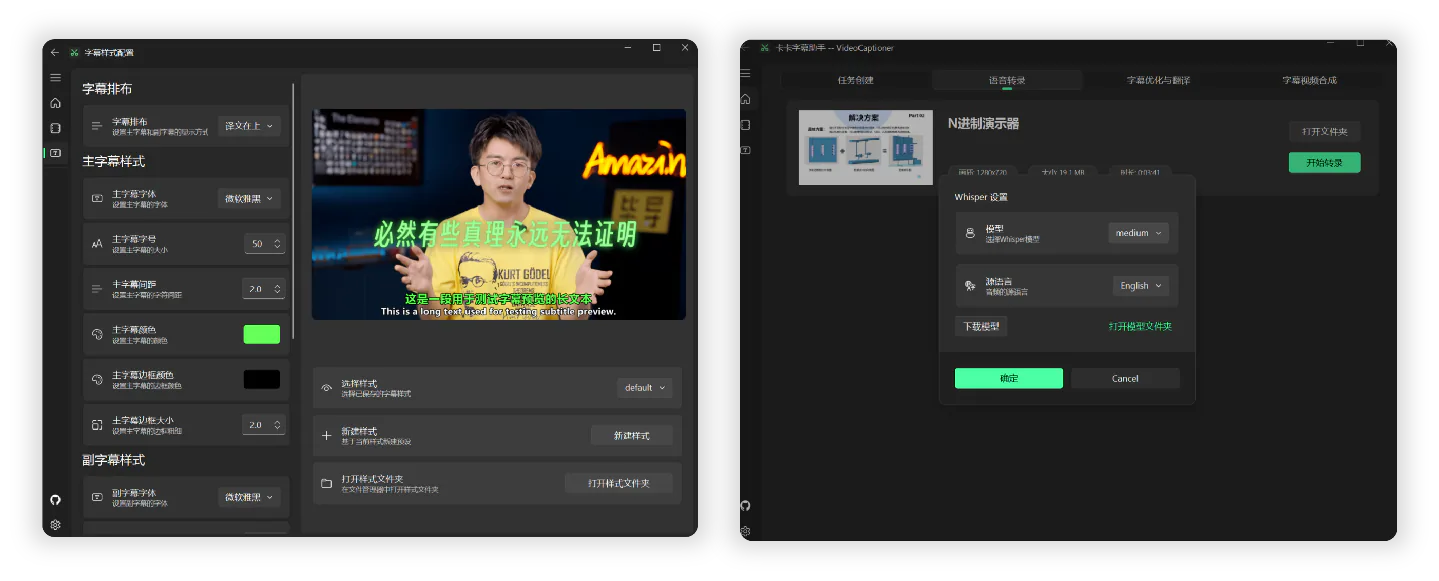
Task: Open subtitle style icon in VideoCaptioner sidebar
Action: (x=745, y=150)
